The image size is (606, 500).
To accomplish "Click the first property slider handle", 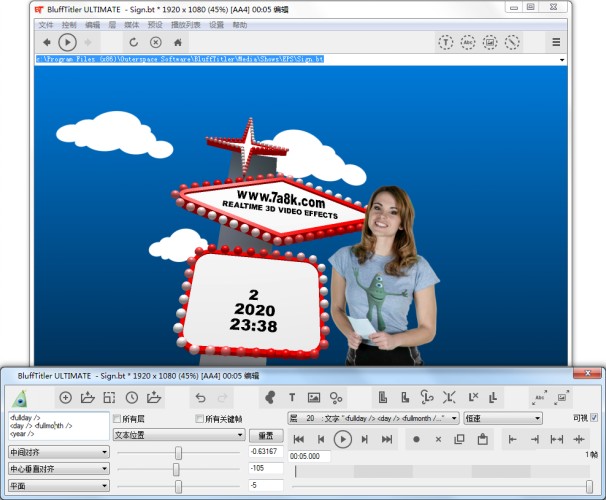I will coord(178,452).
